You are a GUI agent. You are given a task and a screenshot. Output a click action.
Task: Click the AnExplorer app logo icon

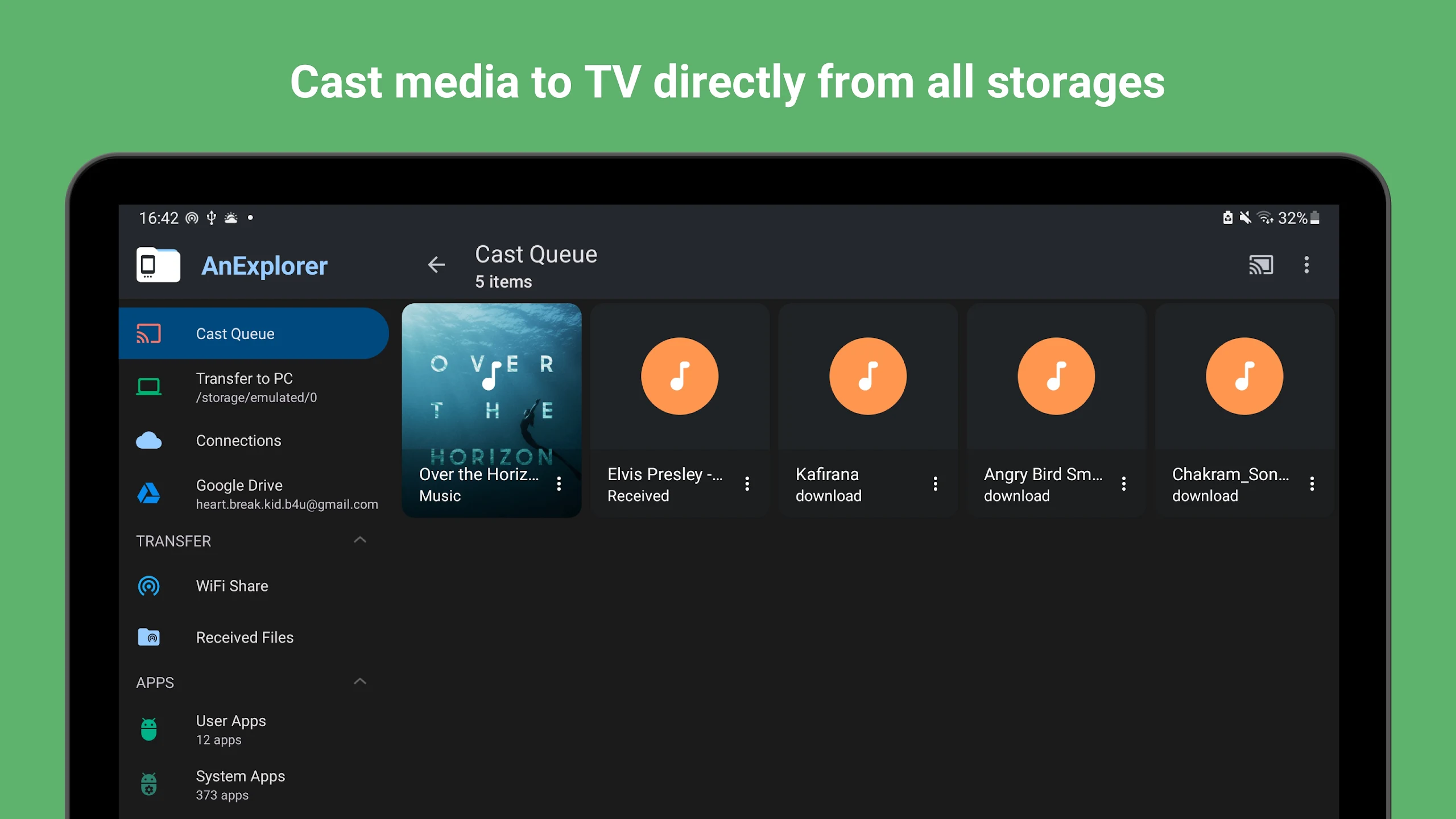coord(158,265)
